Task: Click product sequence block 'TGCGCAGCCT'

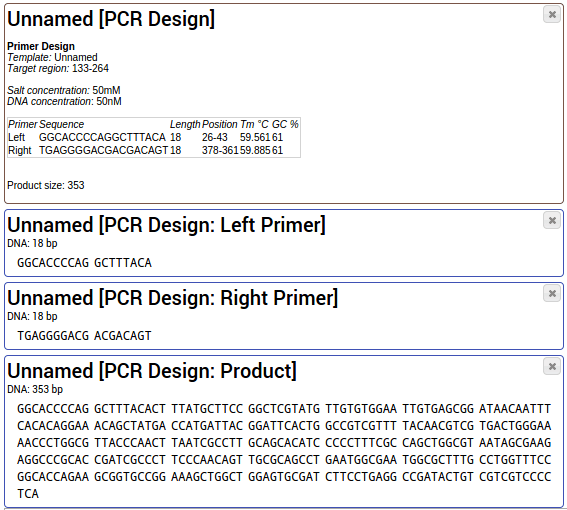Action: coord(284,460)
